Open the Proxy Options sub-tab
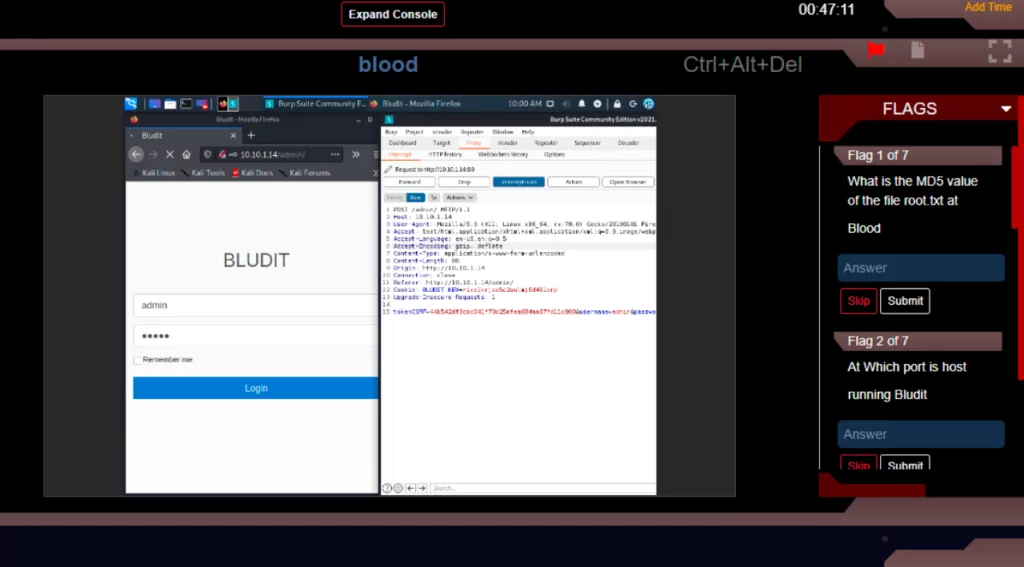Image resolution: width=1024 pixels, height=567 pixels. tap(554, 155)
